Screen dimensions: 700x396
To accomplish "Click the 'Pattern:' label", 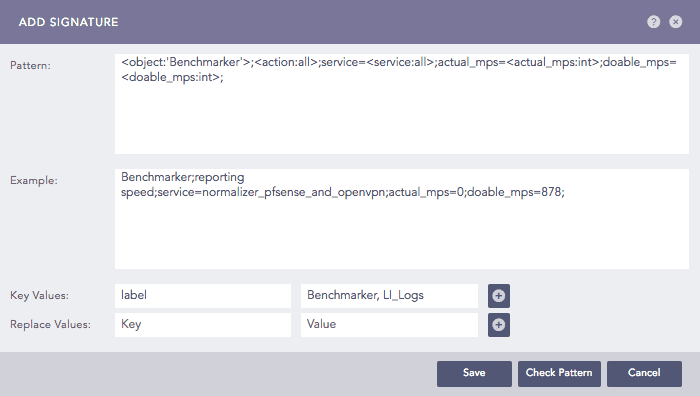I will click(30, 66).
